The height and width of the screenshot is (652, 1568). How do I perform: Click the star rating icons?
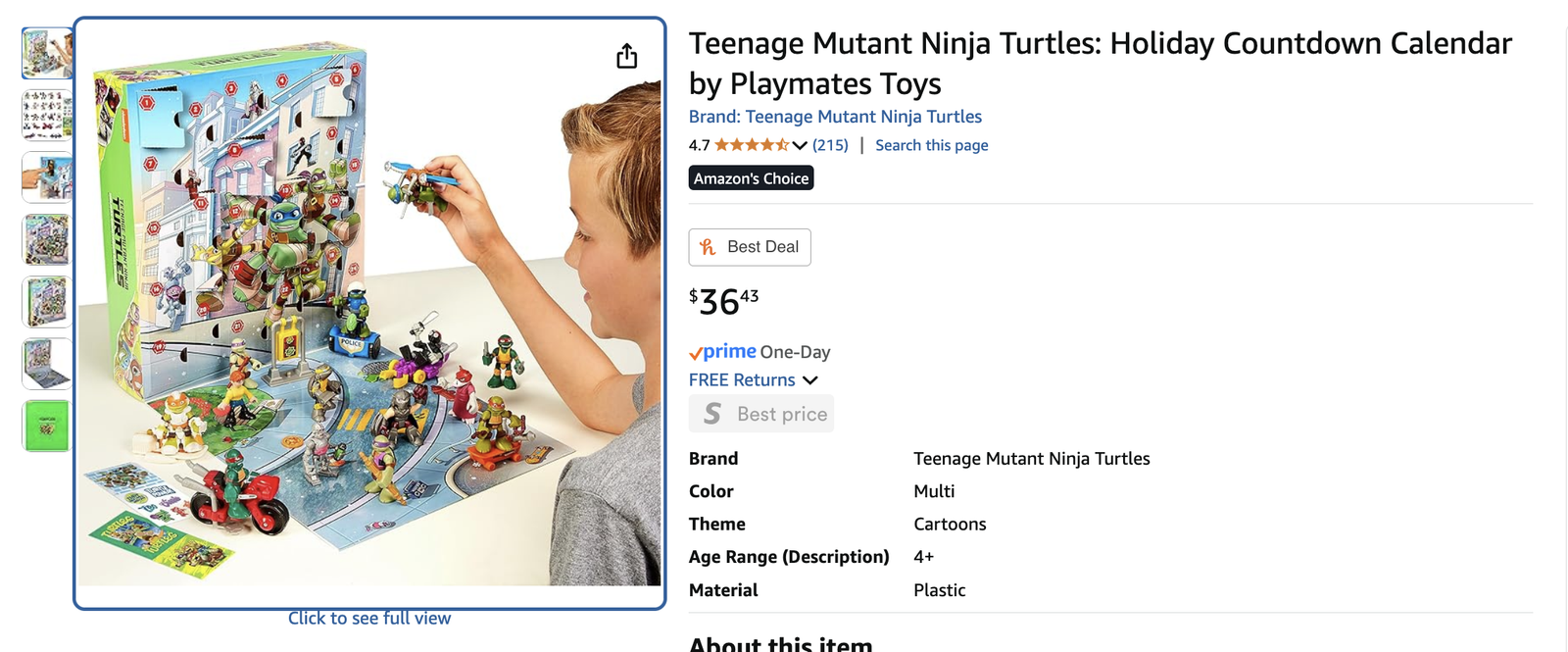[x=751, y=145]
